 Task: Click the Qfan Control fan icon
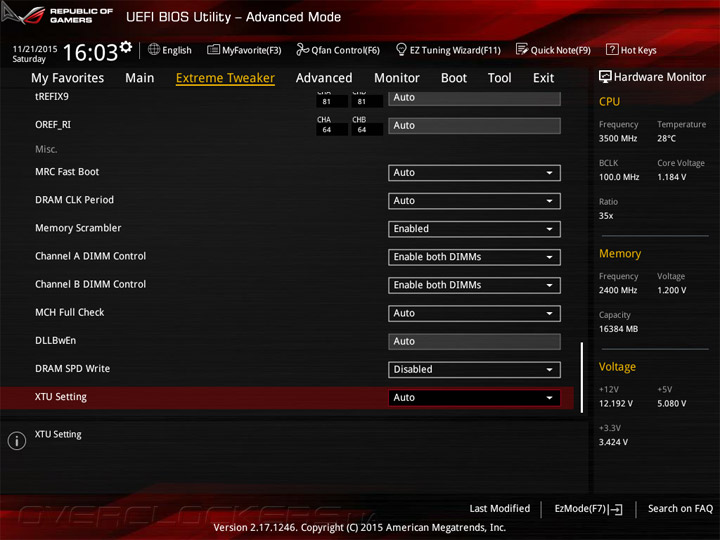[x=302, y=49]
